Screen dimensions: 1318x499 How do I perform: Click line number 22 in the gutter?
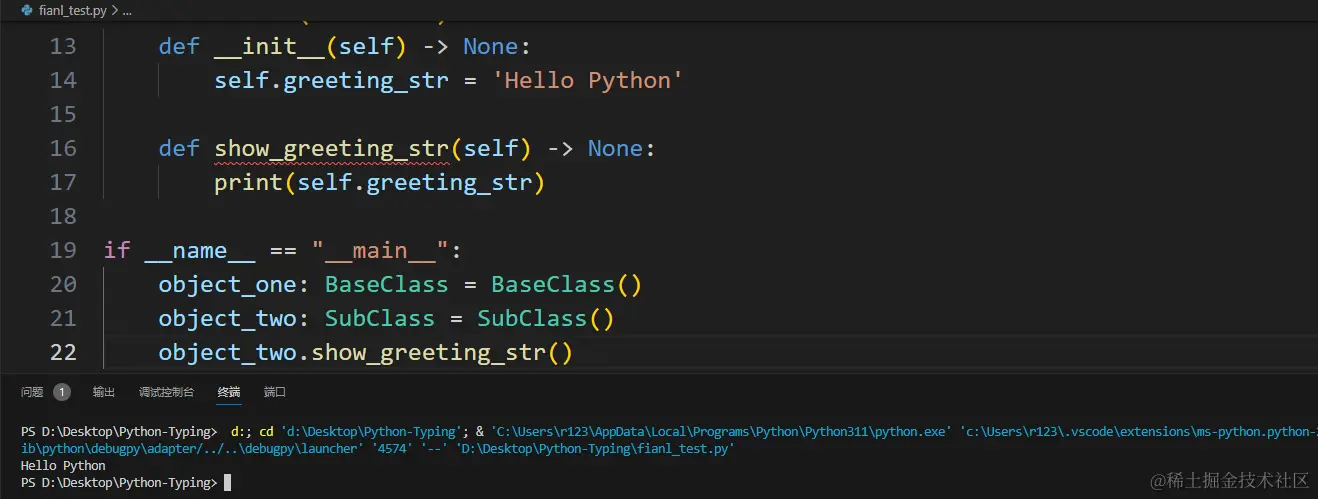(63, 352)
